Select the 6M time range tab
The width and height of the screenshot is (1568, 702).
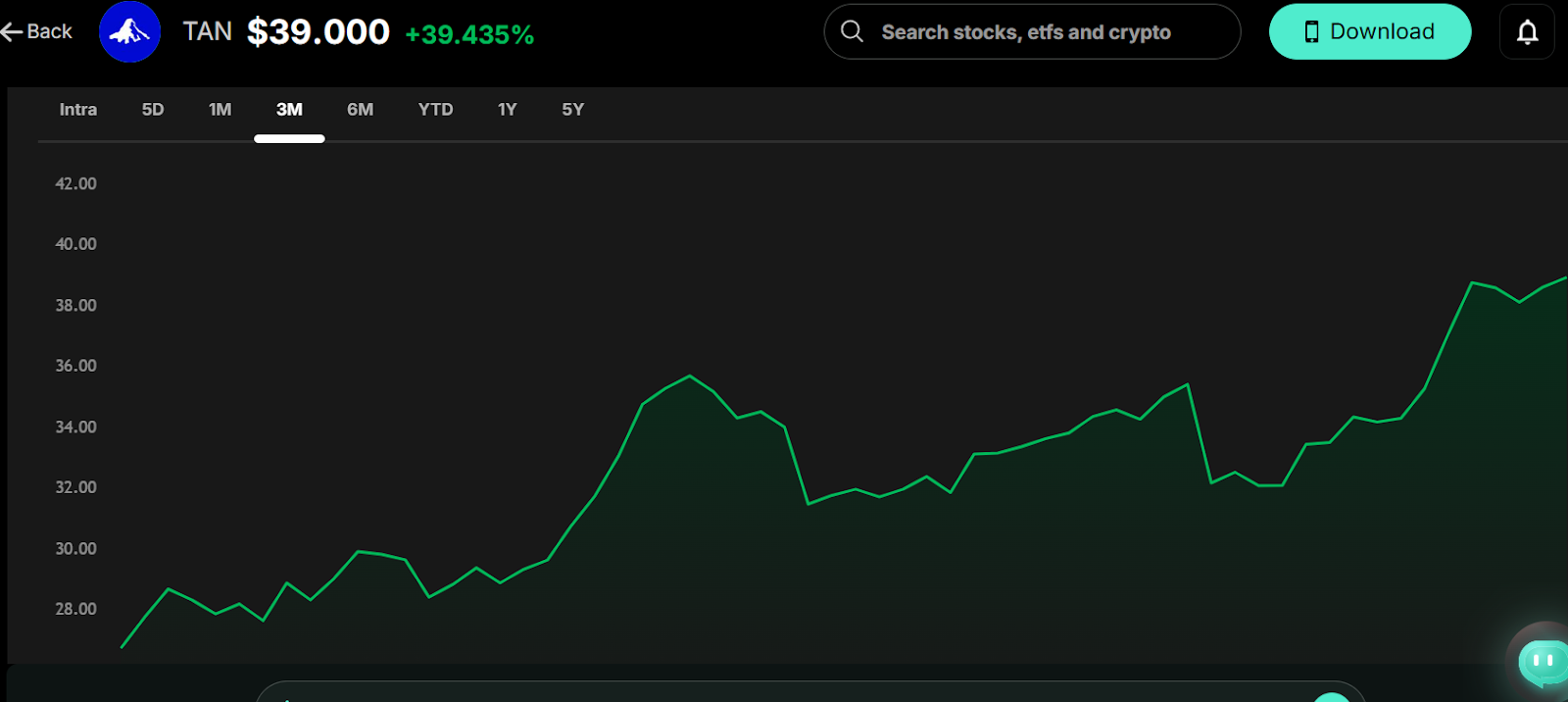(x=360, y=110)
